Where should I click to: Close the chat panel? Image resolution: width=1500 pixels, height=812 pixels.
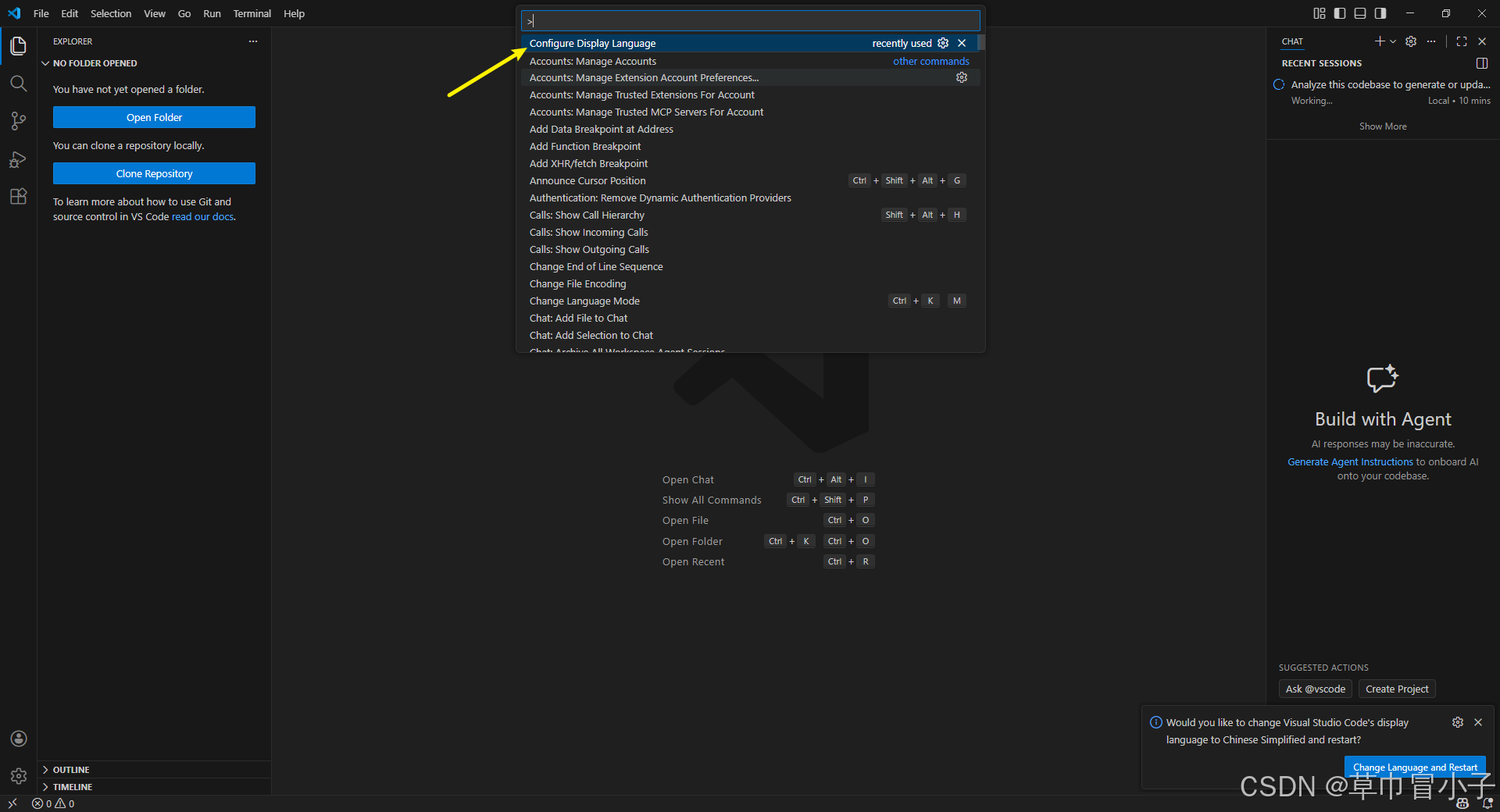click(1482, 41)
